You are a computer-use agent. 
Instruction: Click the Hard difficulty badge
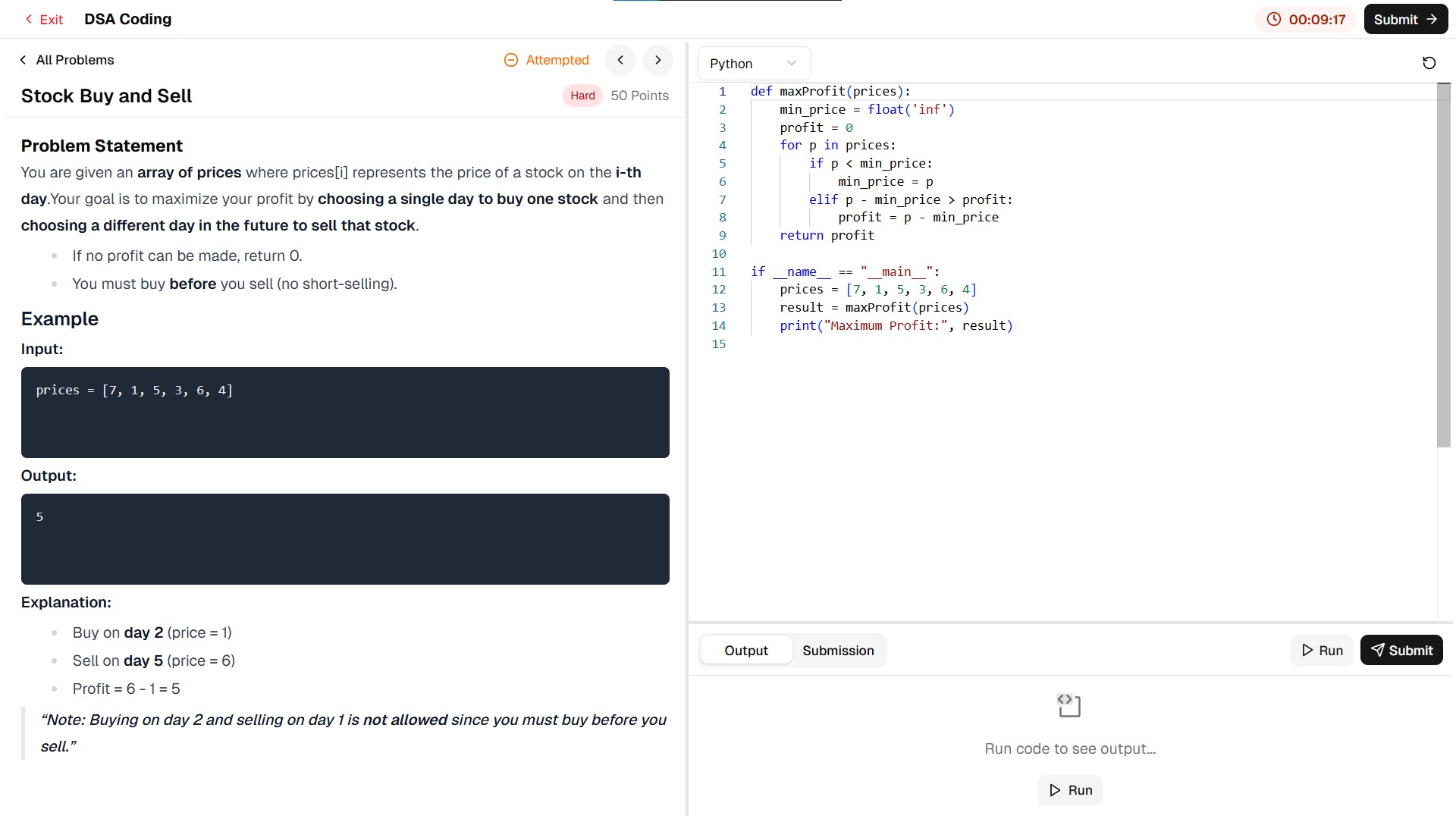click(x=582, y=96)
